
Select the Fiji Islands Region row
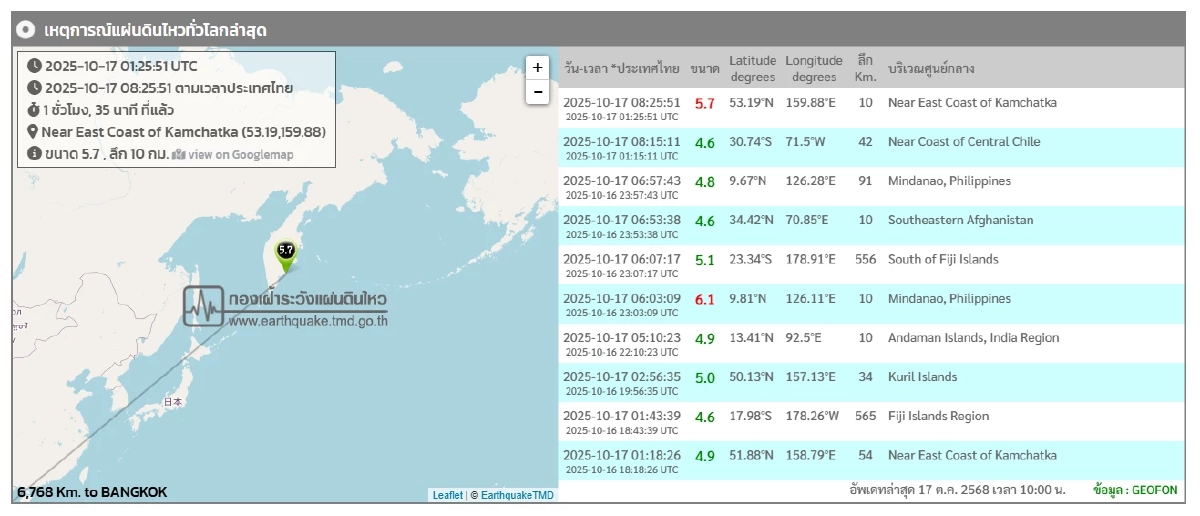click(x=868, y=421)
